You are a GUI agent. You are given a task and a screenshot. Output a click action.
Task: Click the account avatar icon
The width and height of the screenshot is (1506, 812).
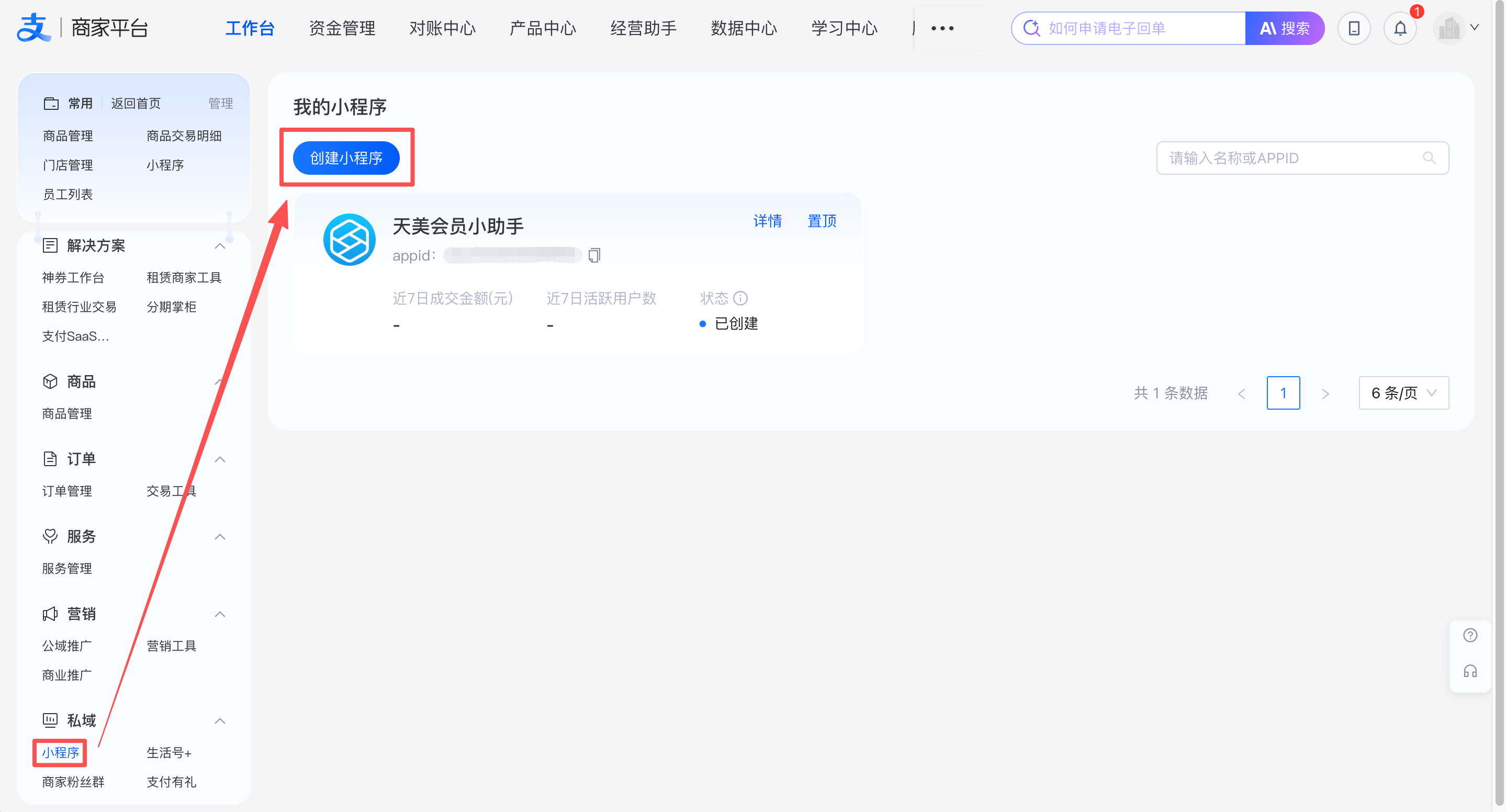1449,28
